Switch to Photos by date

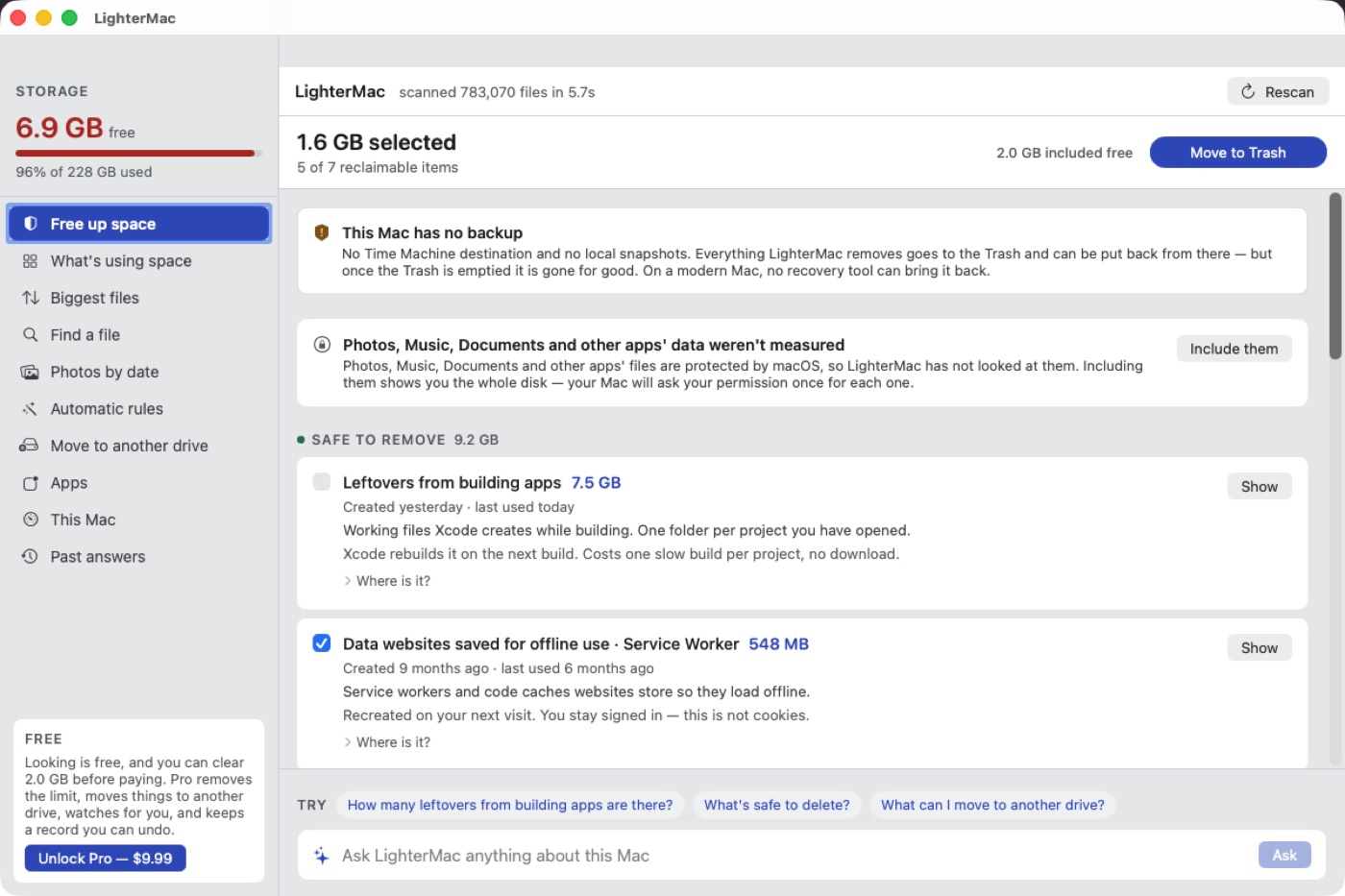(x=139, y=372)
